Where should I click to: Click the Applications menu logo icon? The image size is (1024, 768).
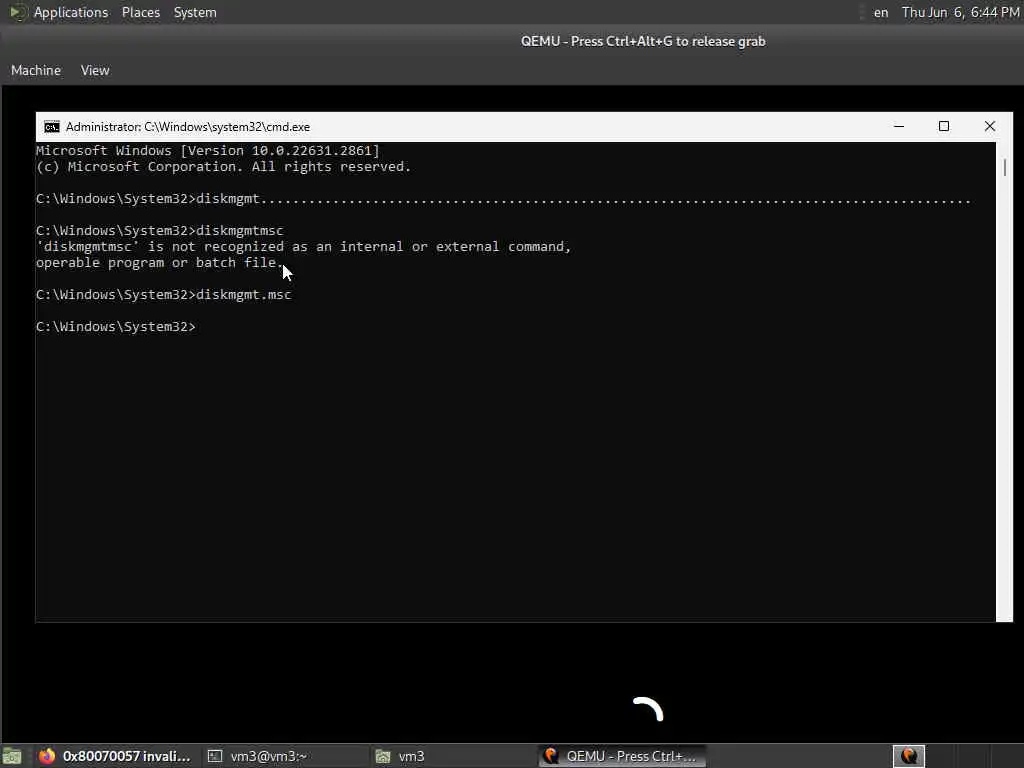(18, 12)
